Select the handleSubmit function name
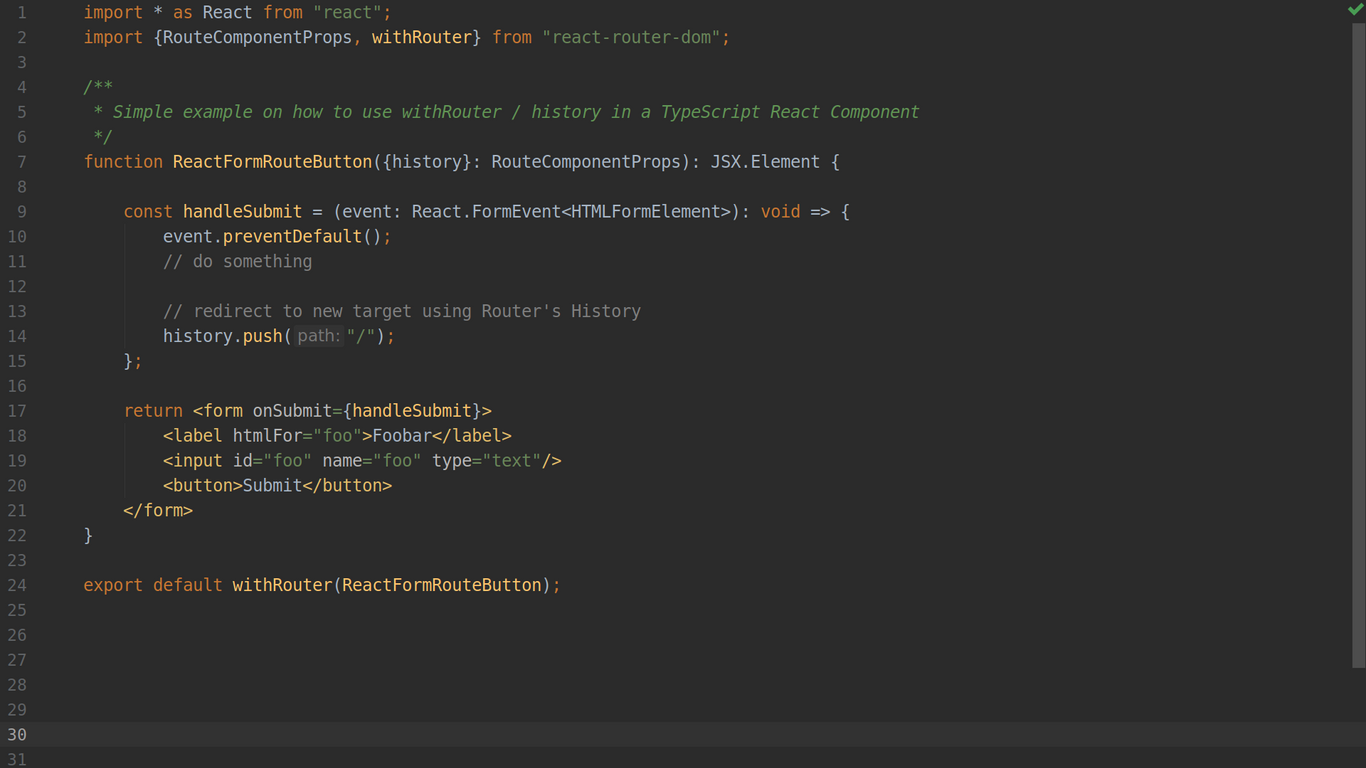 pos(242,211)
